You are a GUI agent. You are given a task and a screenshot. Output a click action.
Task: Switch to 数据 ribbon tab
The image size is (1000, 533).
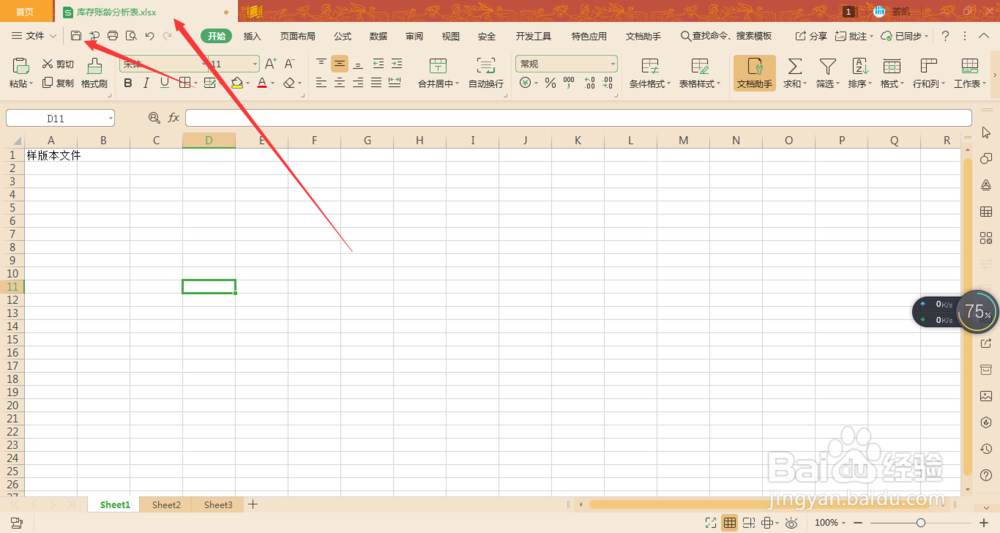pos(378,36)
